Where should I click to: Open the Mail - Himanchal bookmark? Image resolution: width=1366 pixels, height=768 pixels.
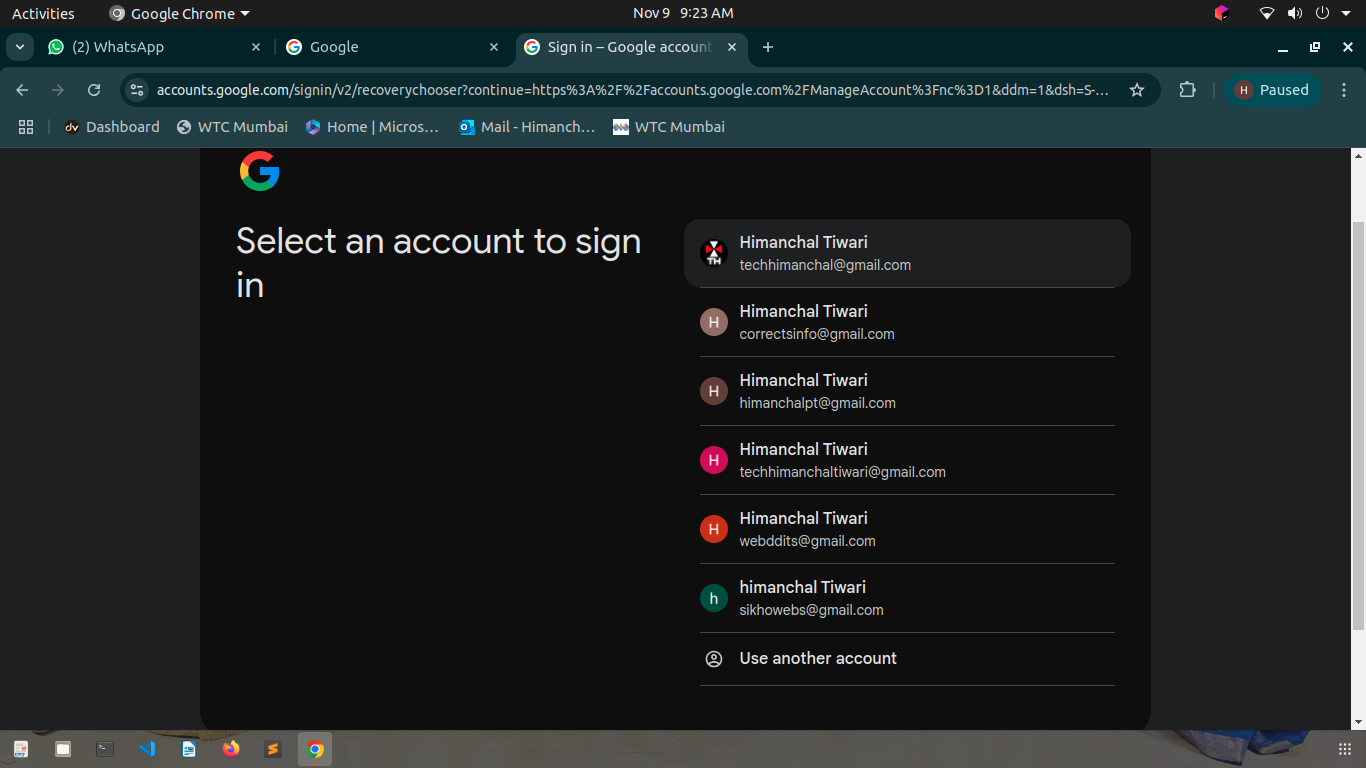click(x=527, y=127)
